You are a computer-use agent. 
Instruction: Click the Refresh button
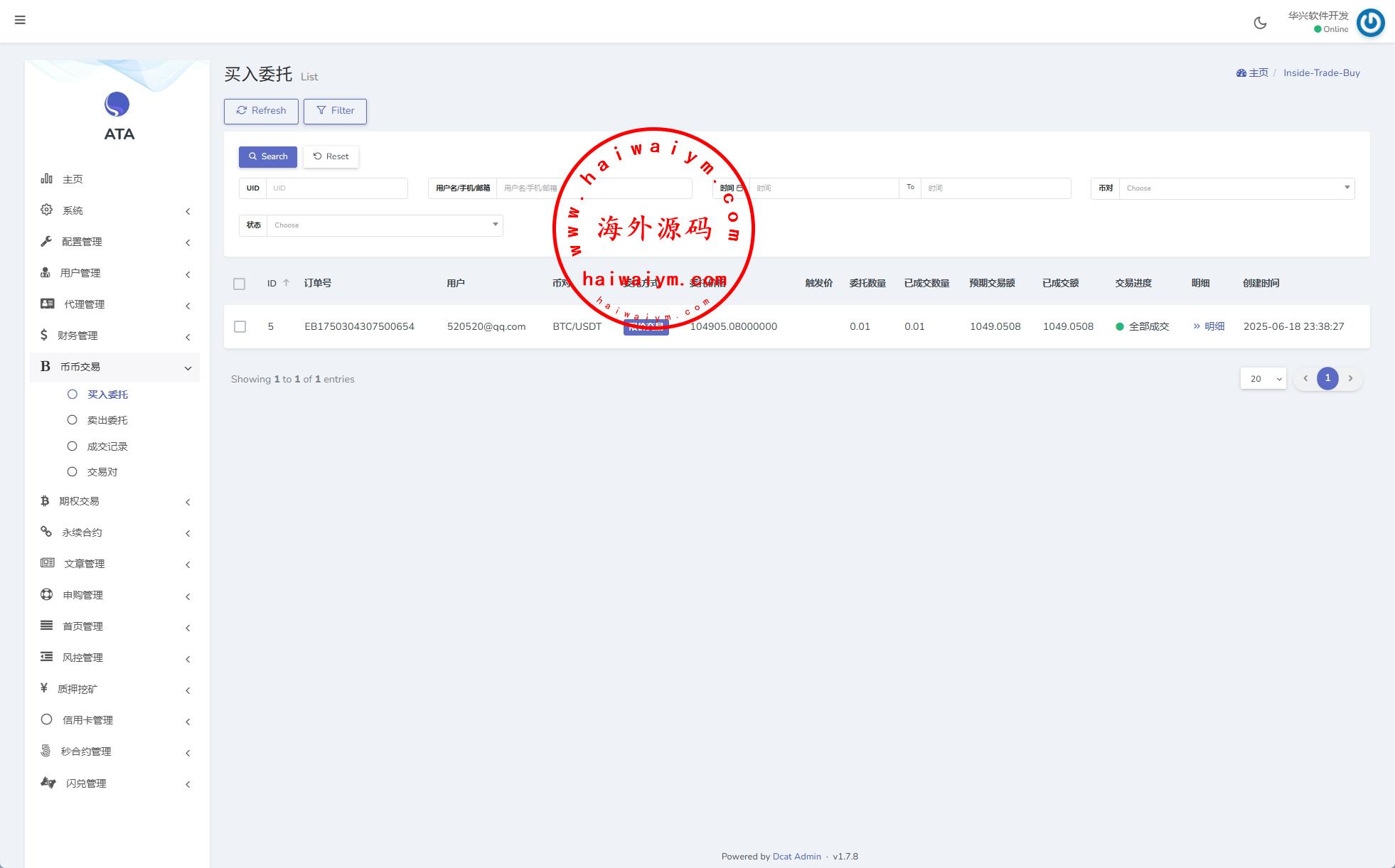tap(261, 111)
